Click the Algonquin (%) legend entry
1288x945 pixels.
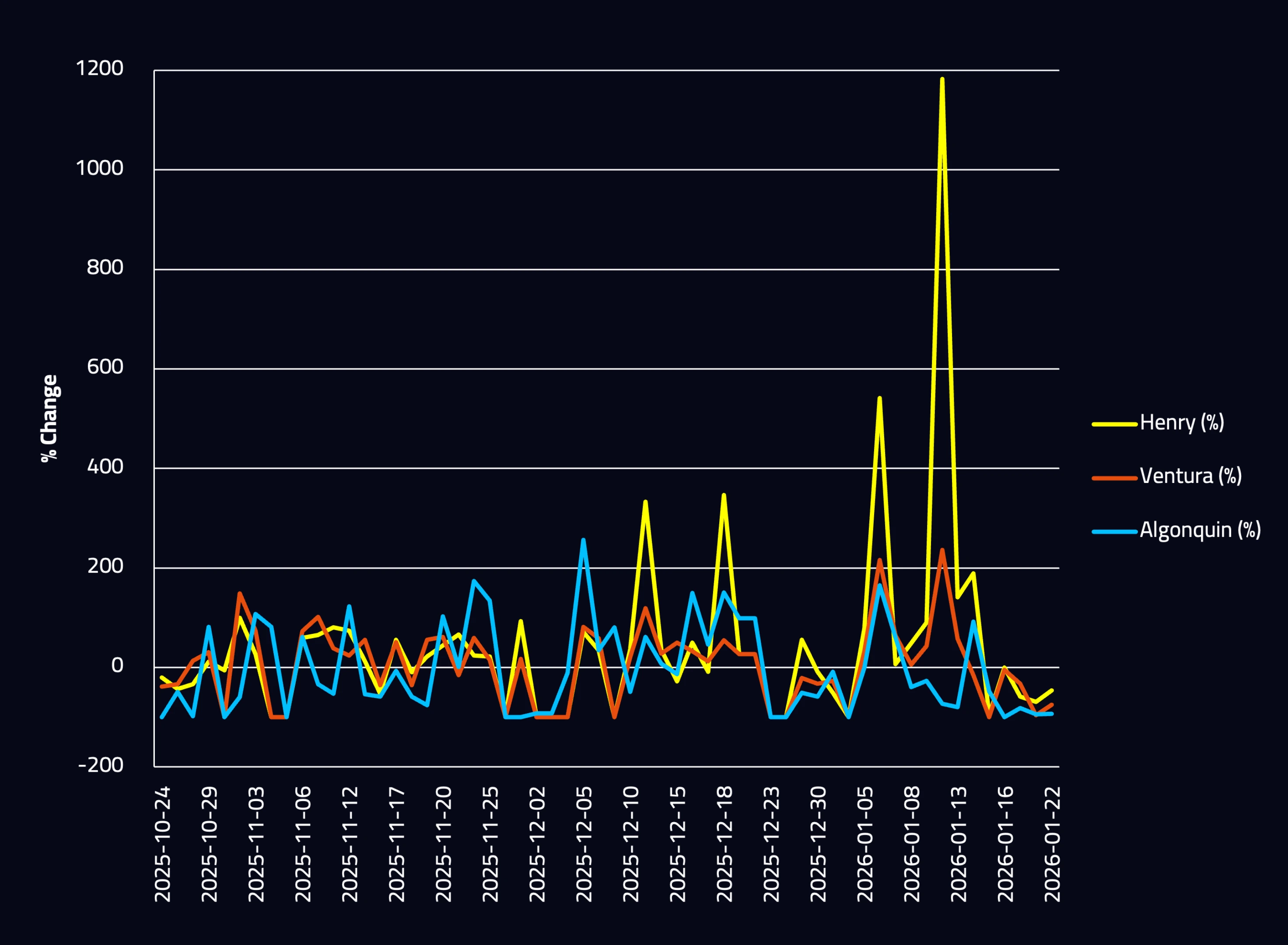(x=1200, y=530)
